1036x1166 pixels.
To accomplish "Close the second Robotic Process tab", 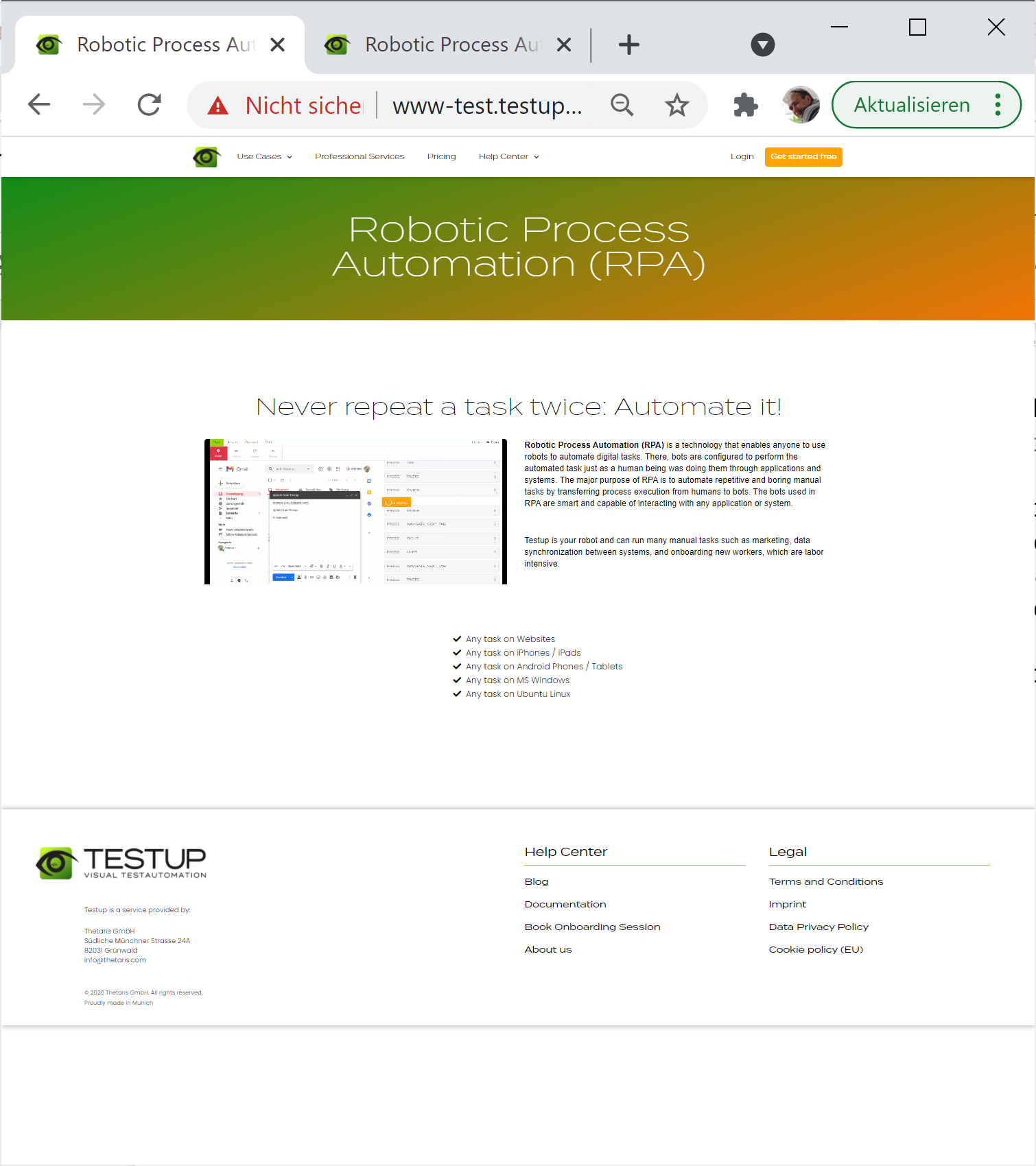I will [564, 45].
